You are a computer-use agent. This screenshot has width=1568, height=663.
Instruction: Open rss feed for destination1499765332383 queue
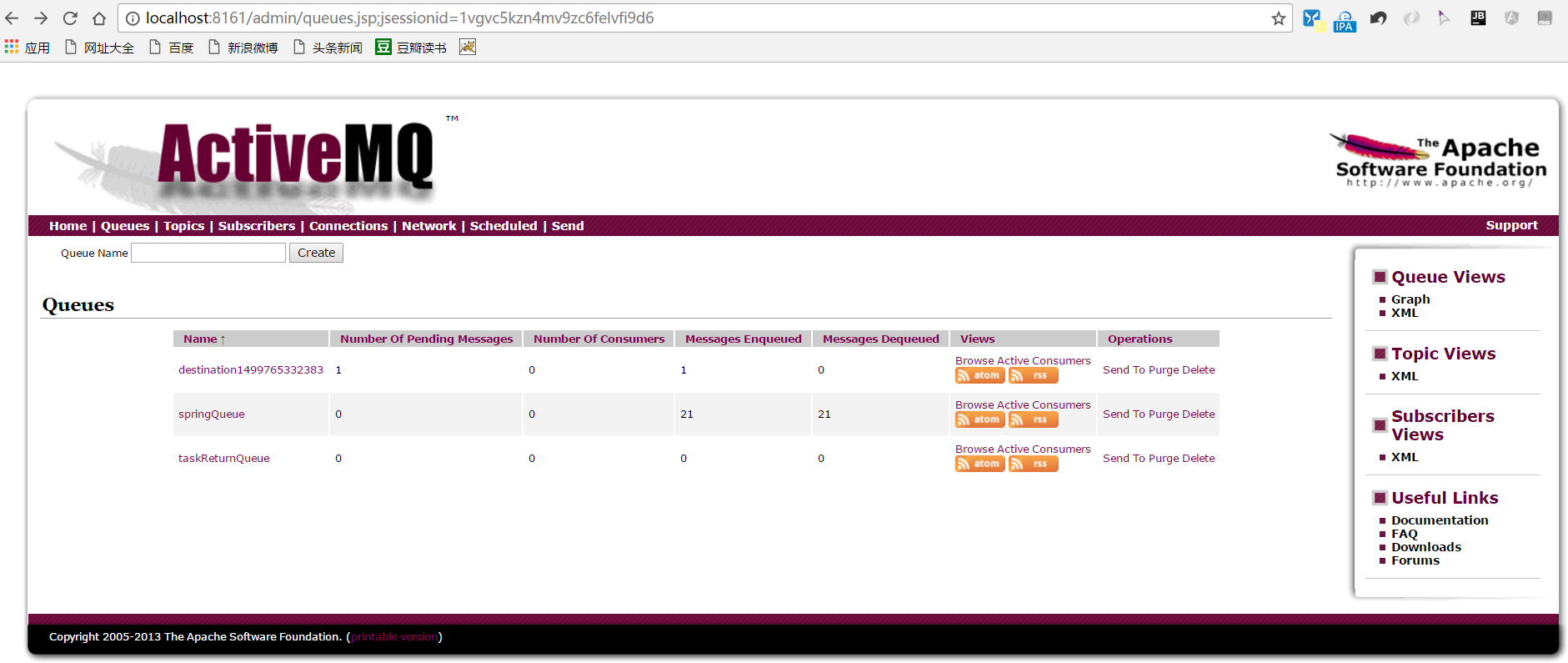pyautogui.click(x=1033, y=375)
